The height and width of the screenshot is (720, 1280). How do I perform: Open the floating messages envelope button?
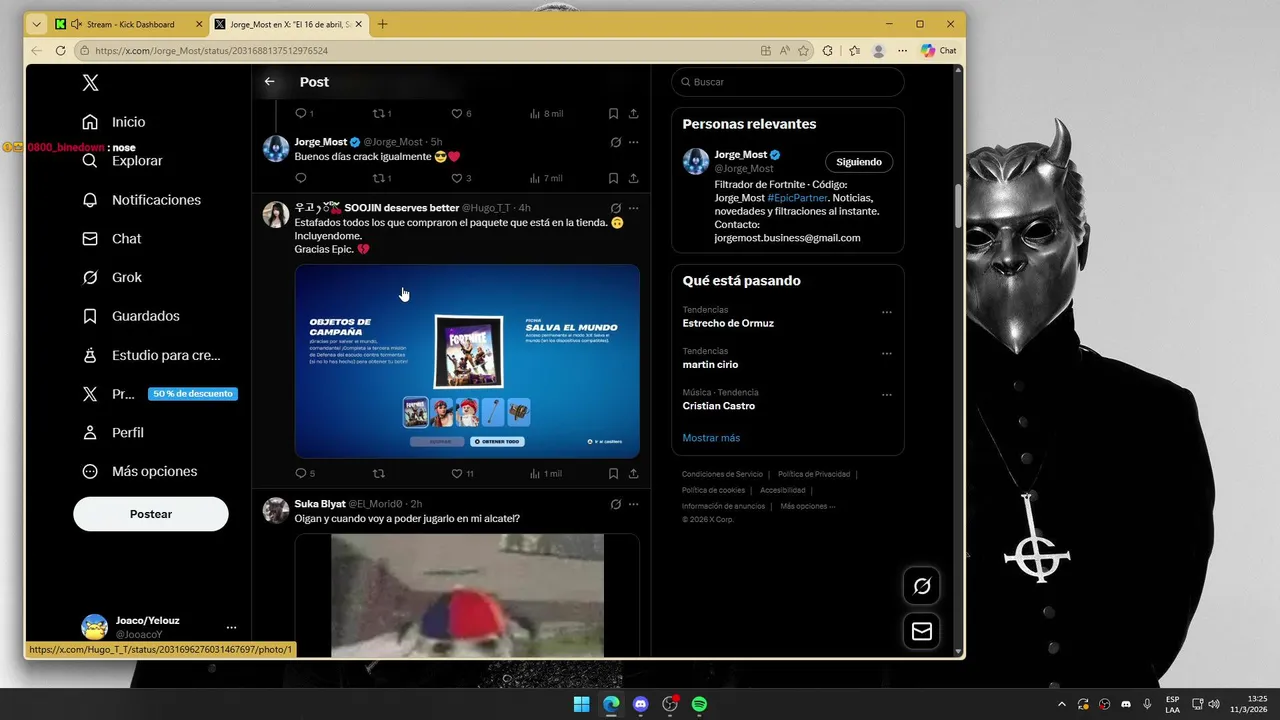922,631
